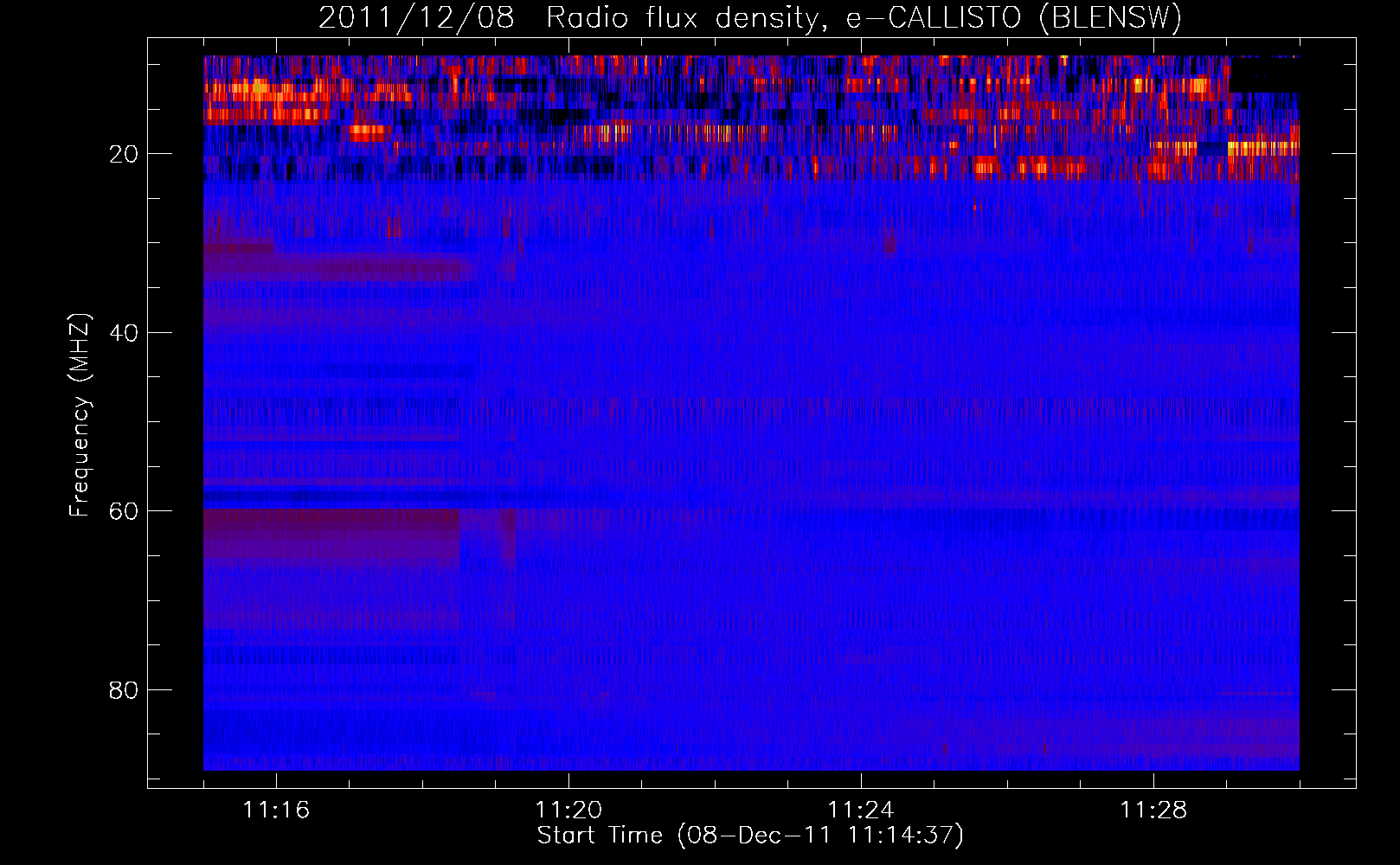
Task: Click the '11:28' time tick label
Action: pyautogui.click(x=1153, y=810)
